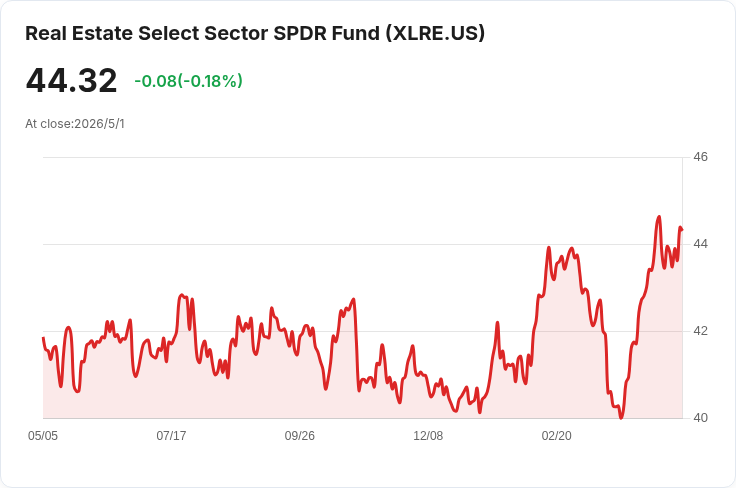Click the fund title Real Estate Select Sector SPDR Fund
Image resolution: width=736 pixels, height=488 pixels.
(202, 33)
